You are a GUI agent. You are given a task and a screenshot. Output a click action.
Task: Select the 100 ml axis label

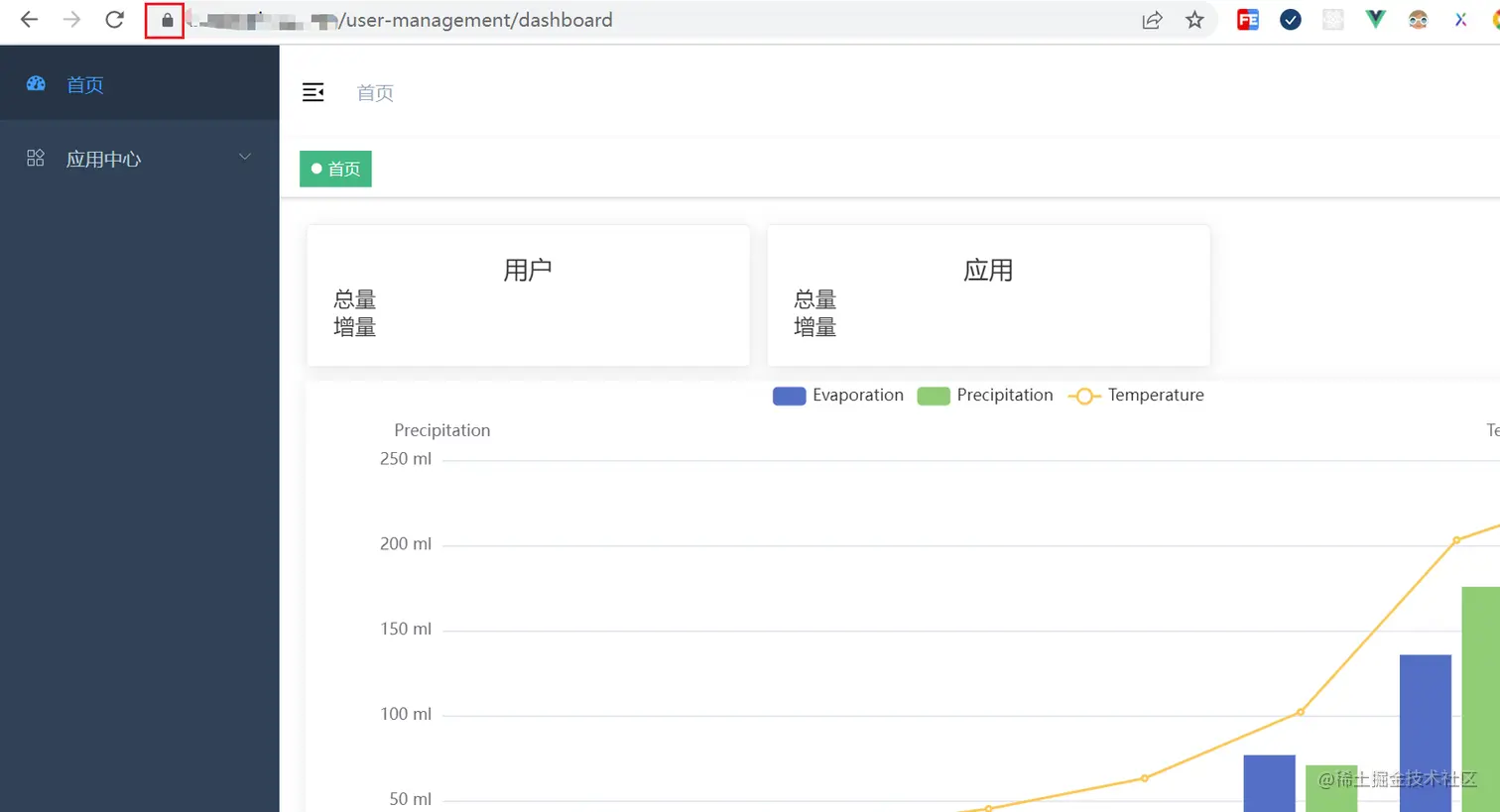point(406,715)
